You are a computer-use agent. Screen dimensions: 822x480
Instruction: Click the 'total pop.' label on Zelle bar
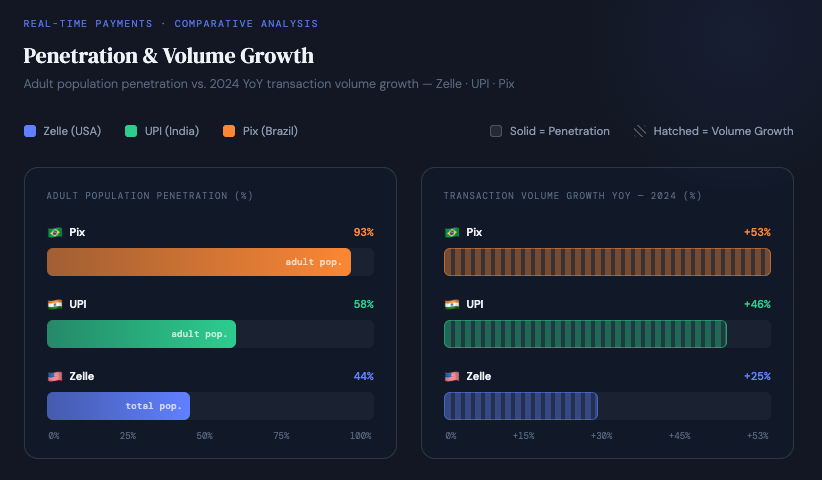click(154, 406)
